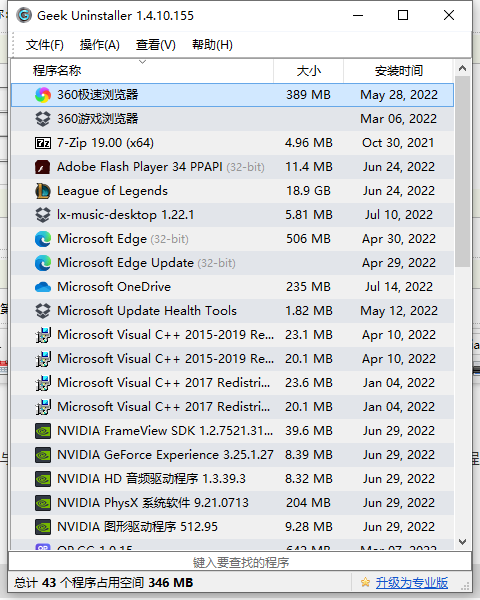Open the 查看(V) menu
The height and width of the screenshot is (600, 480).
click(x=155, y=45)
